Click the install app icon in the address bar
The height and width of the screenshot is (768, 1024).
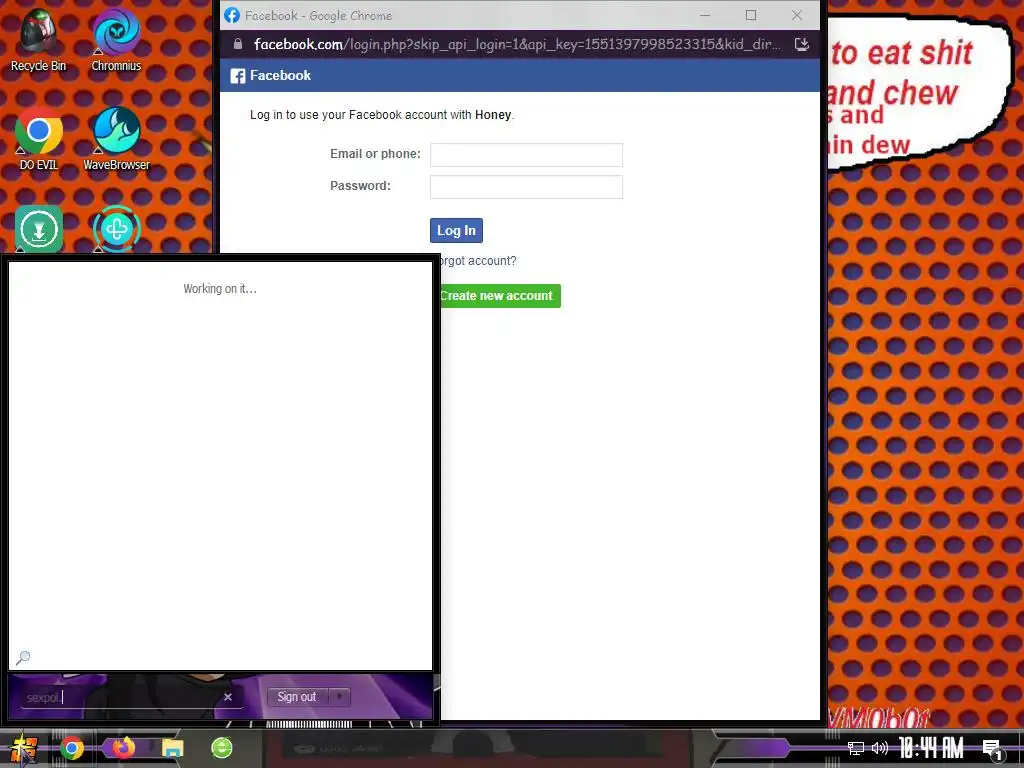[x=801, y=44]
